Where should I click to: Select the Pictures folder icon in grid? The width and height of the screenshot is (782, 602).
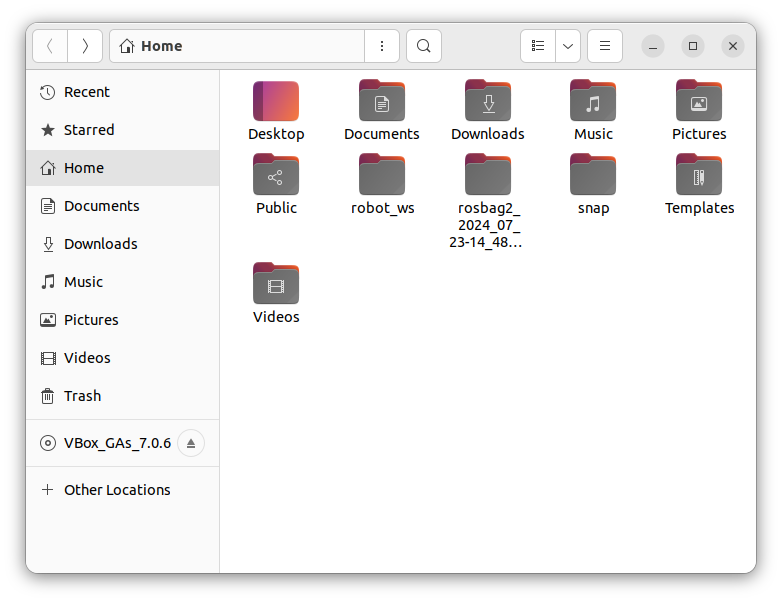(699, 101)
